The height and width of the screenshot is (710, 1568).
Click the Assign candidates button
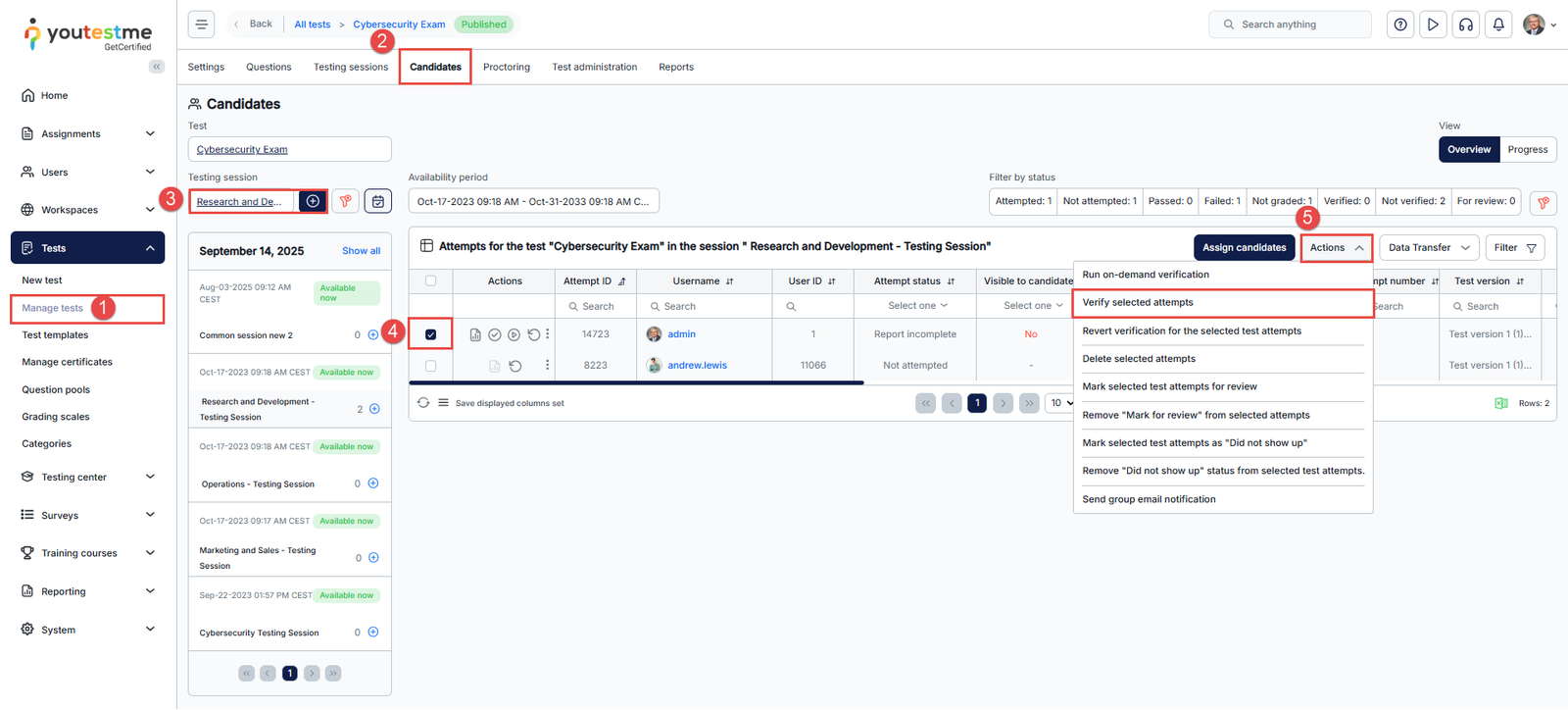(x=1244, y=248)
